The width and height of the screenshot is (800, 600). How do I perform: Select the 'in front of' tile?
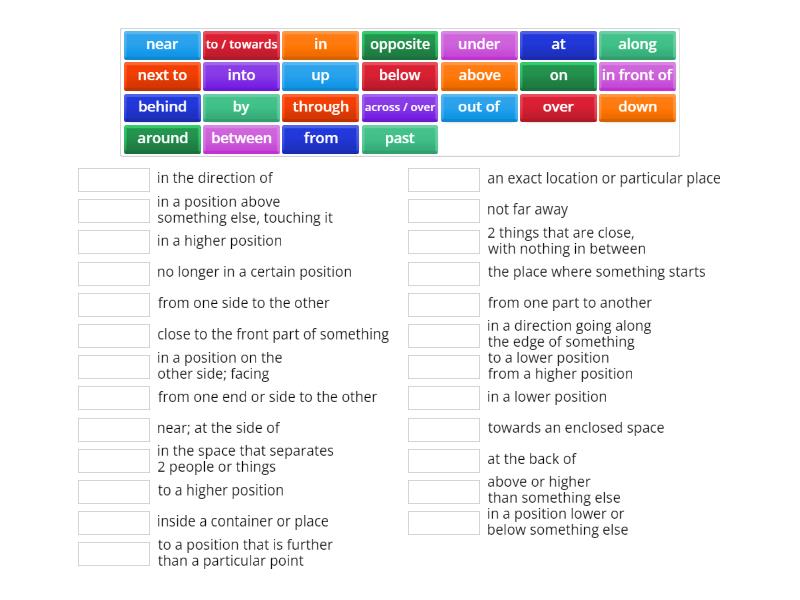click(637, 76)
